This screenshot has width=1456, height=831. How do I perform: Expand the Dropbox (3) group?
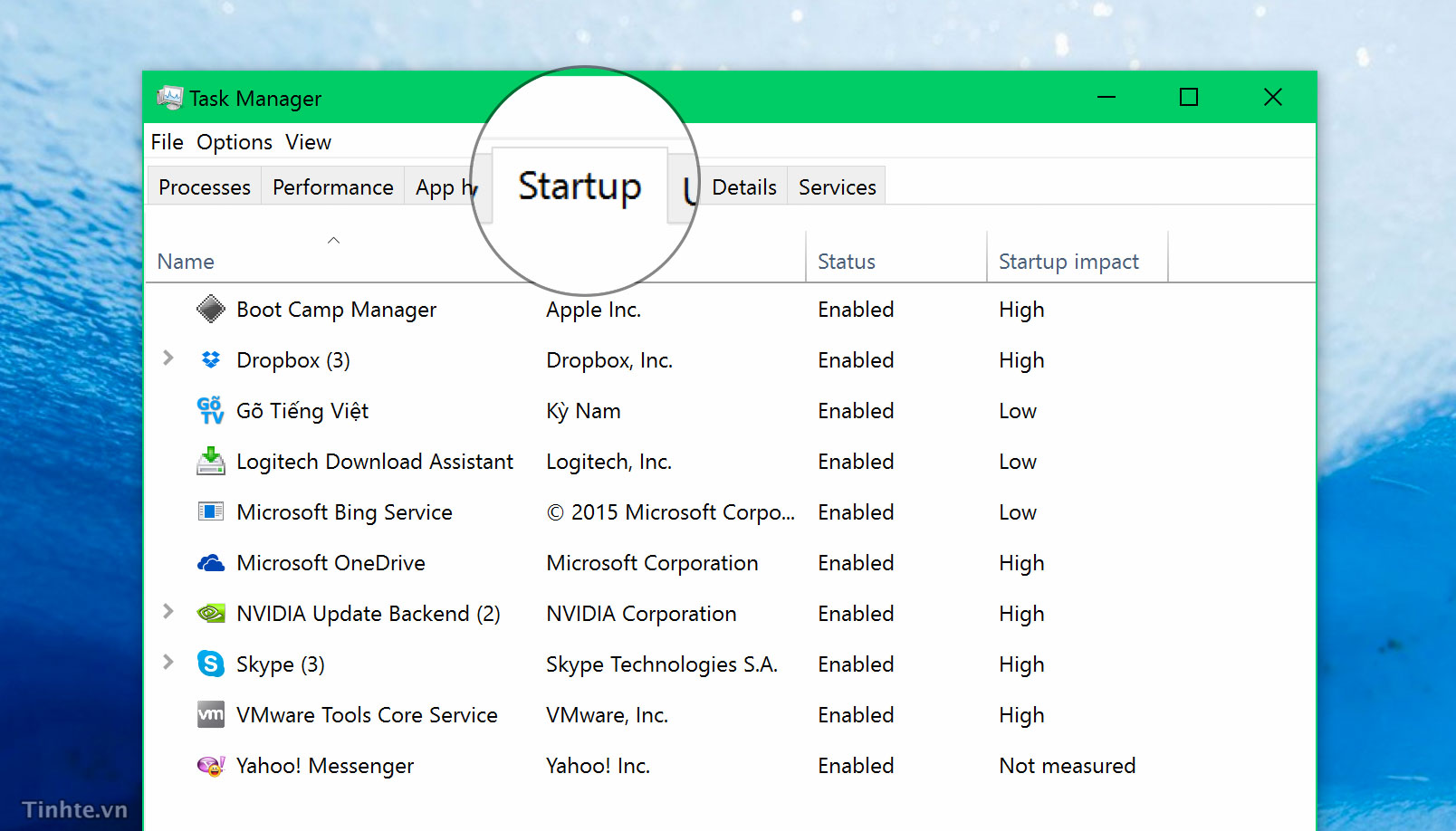pyautogui.click(x=168, y=358)
